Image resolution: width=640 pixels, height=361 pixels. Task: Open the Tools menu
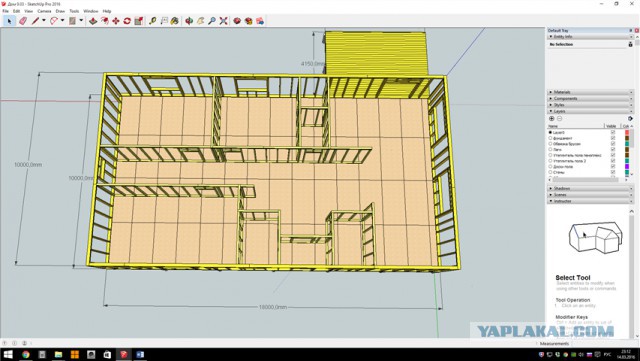point(74,11)
